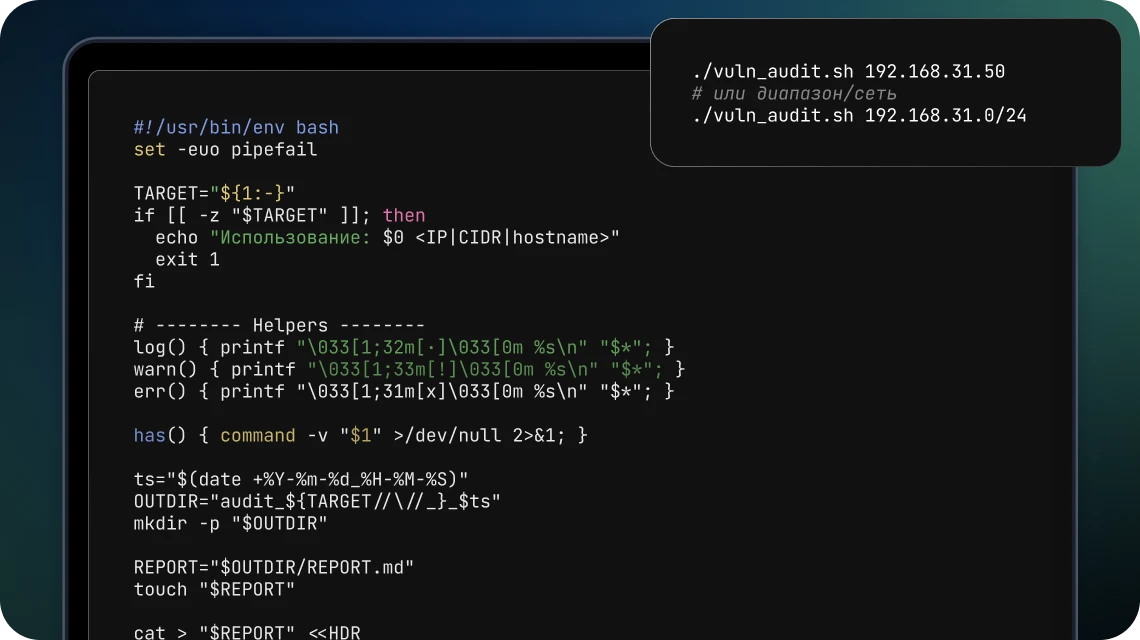Click the vuln_audit.sh command with 192.168.31.0/24
This screenshot has width=1140, height=640.
click(x=859, y=116)
